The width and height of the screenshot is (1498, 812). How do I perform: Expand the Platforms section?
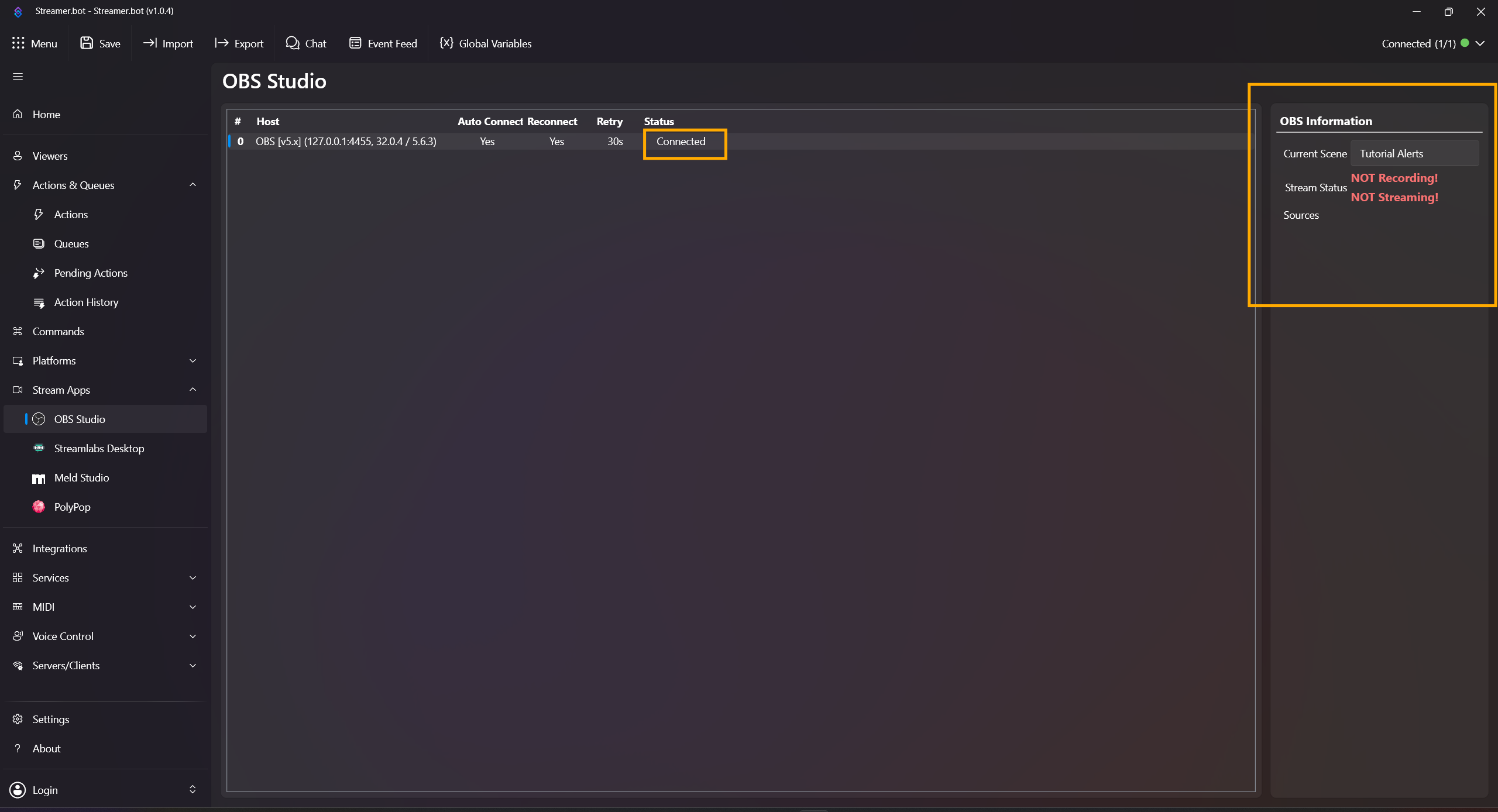tap(193, 361)
